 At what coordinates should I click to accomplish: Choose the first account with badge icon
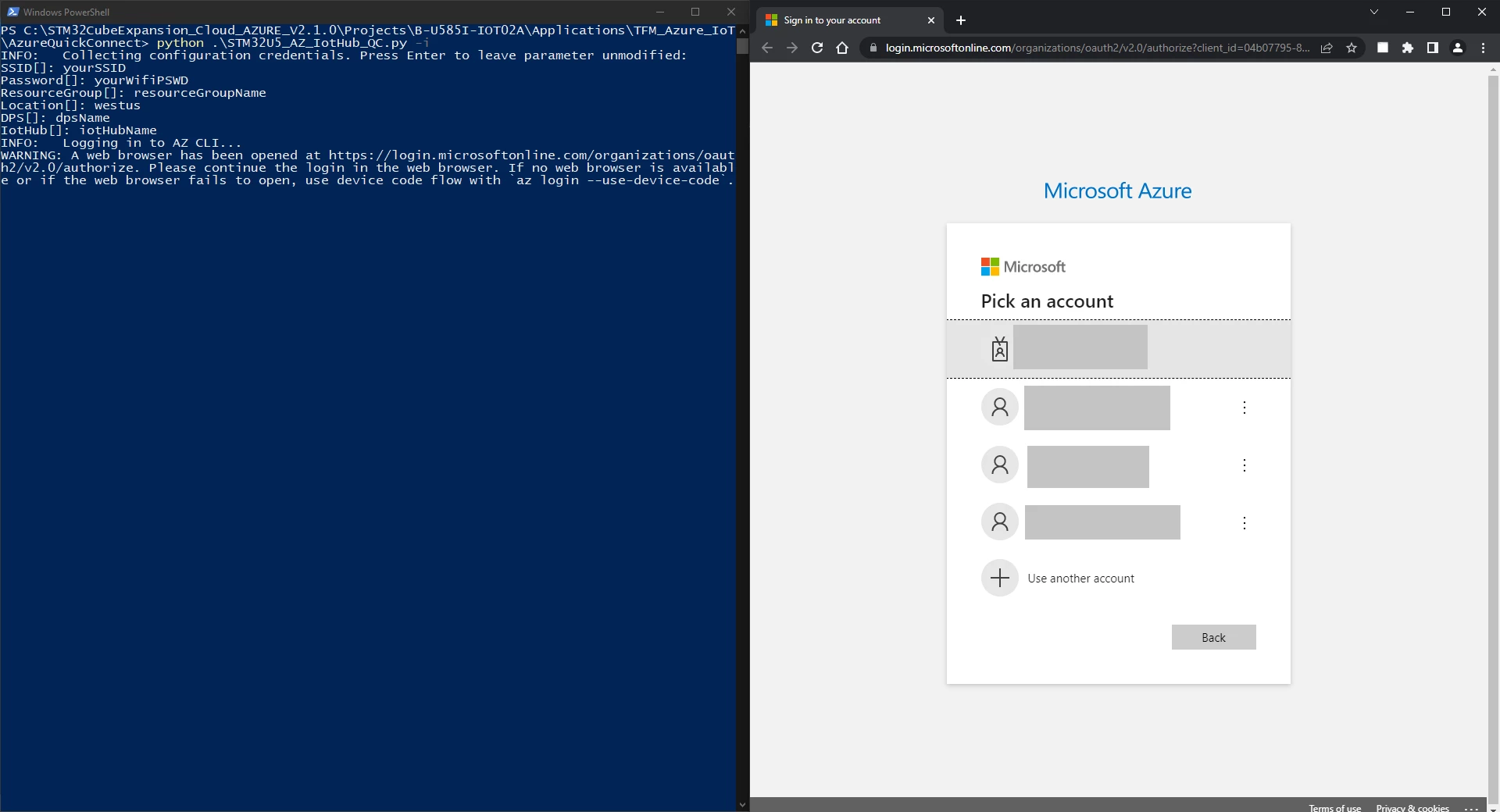1119,349
